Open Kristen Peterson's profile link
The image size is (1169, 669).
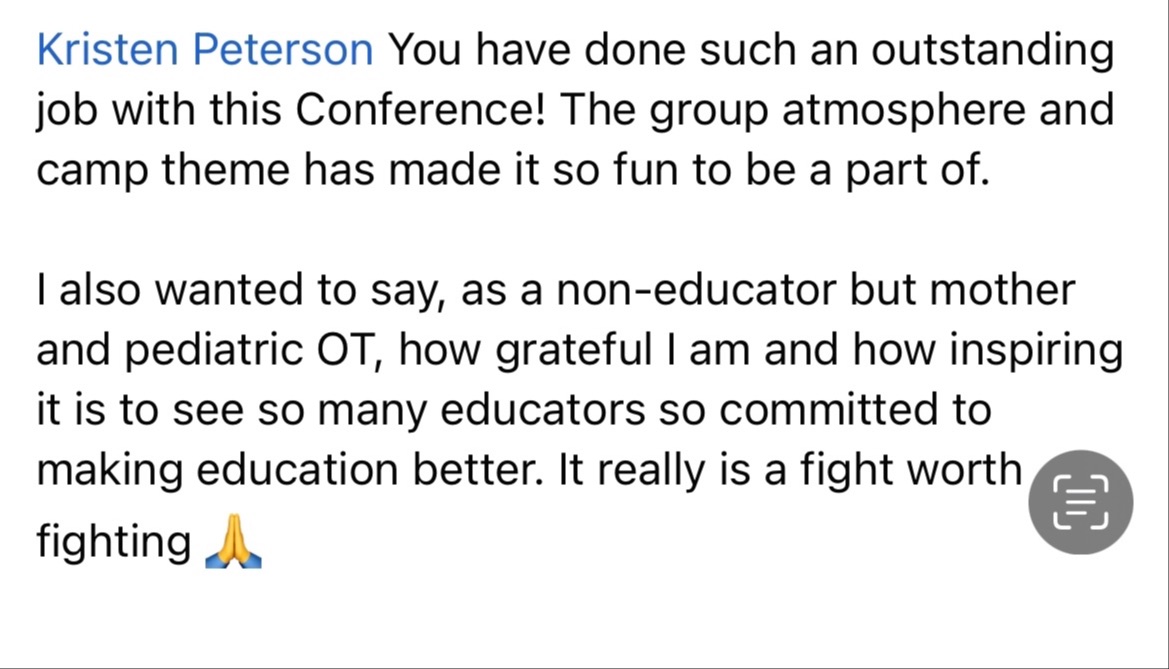click(x=205, y=50)
